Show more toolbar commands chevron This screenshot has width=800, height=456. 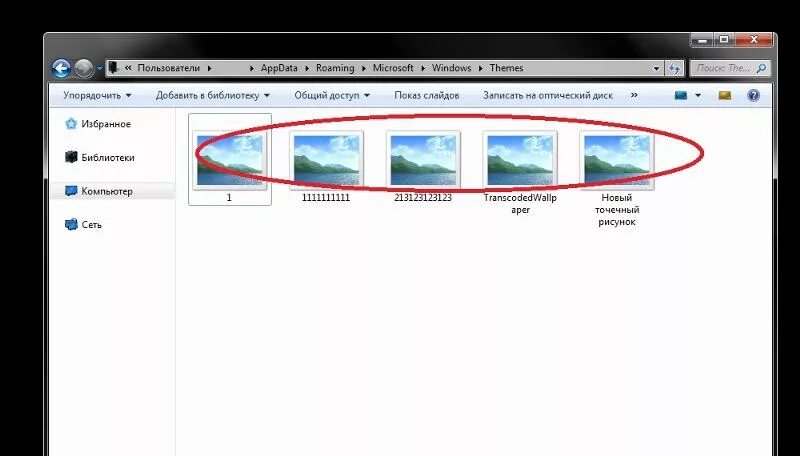[634, 95]
